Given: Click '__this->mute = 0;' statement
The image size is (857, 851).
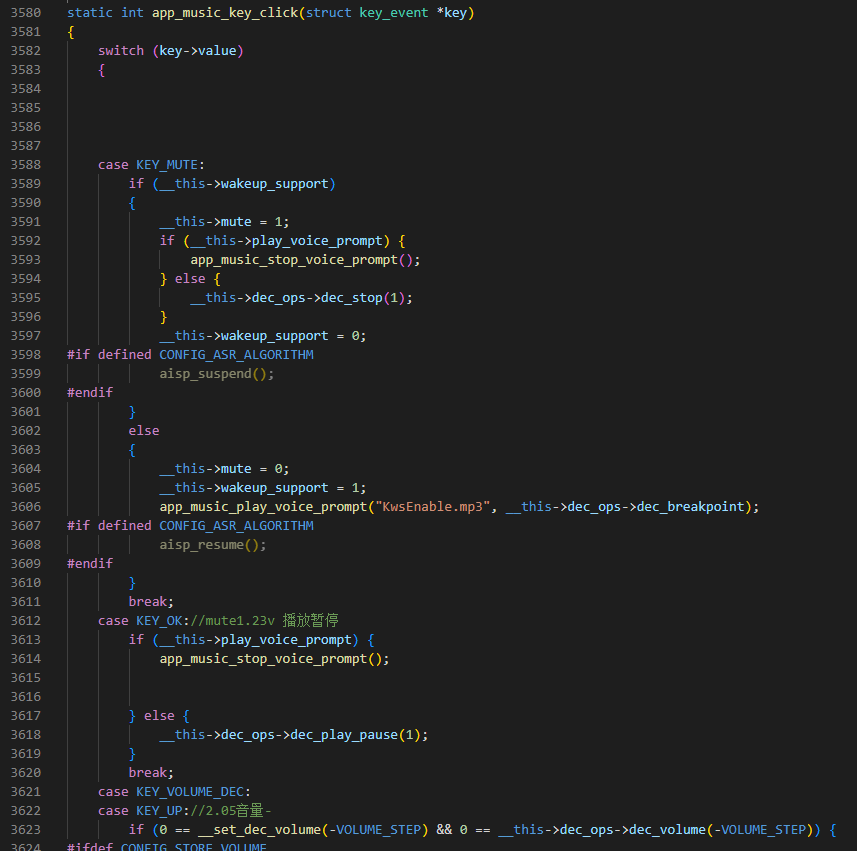Looking at the screenshot, I should click(x=224, y=468).
